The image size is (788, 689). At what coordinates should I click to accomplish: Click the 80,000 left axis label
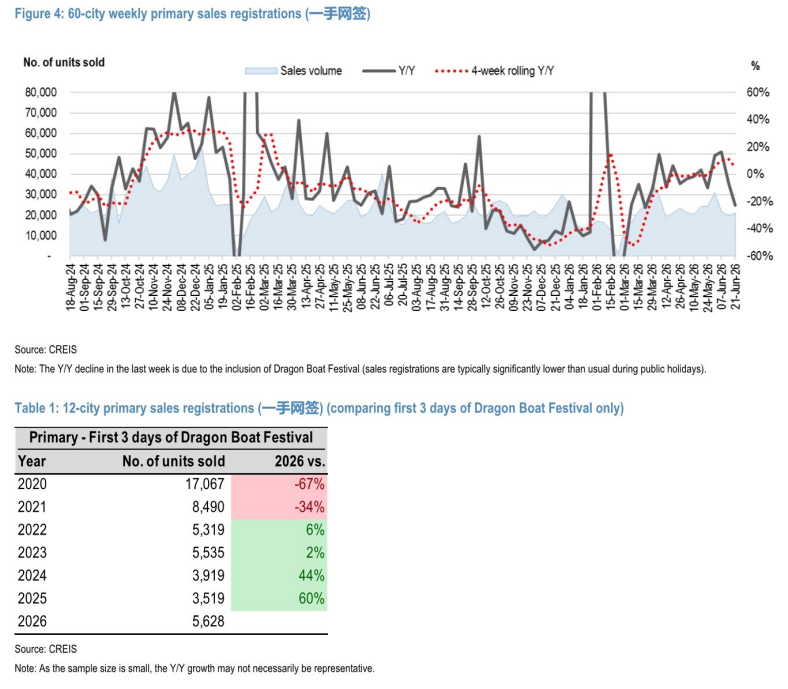pyautogui.click(x=40, y=92)
